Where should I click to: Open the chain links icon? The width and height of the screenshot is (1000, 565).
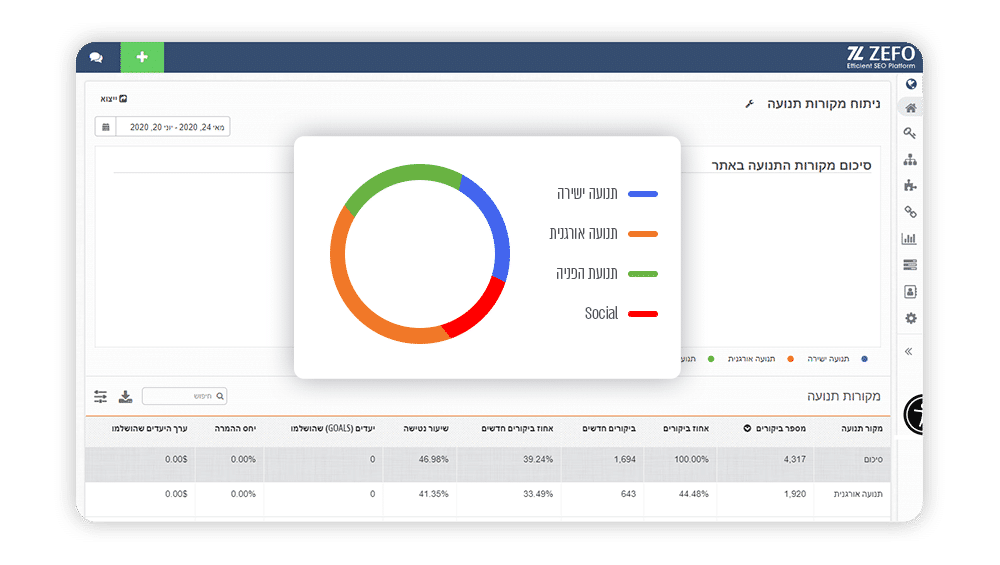point(910,212)
